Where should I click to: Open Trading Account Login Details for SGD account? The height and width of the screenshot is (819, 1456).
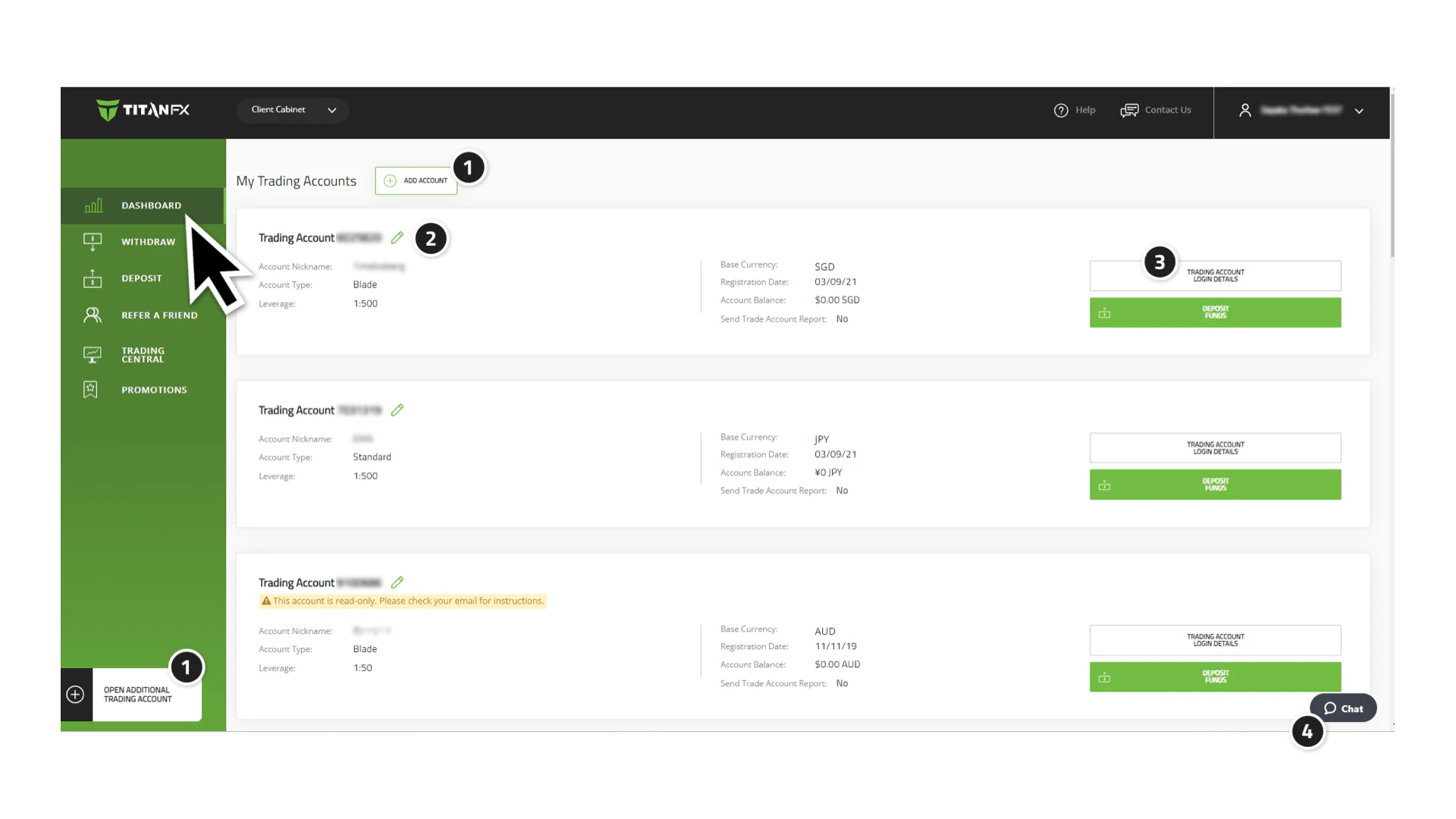click(1215, 276)
